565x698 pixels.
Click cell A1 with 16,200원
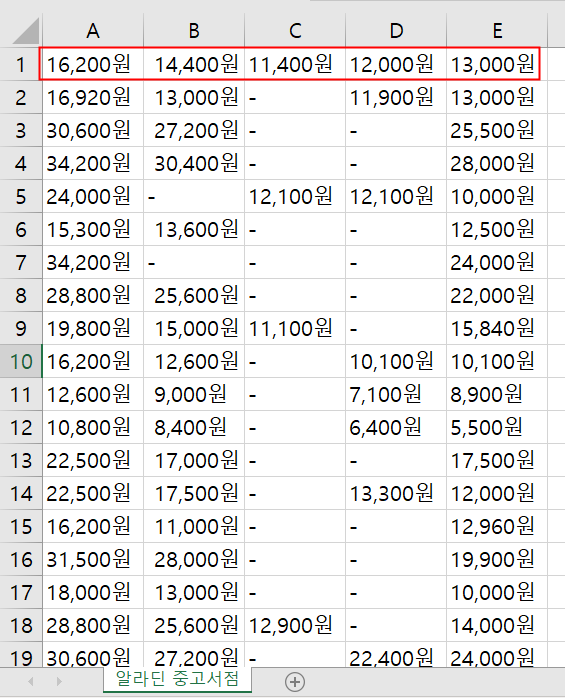93,64
